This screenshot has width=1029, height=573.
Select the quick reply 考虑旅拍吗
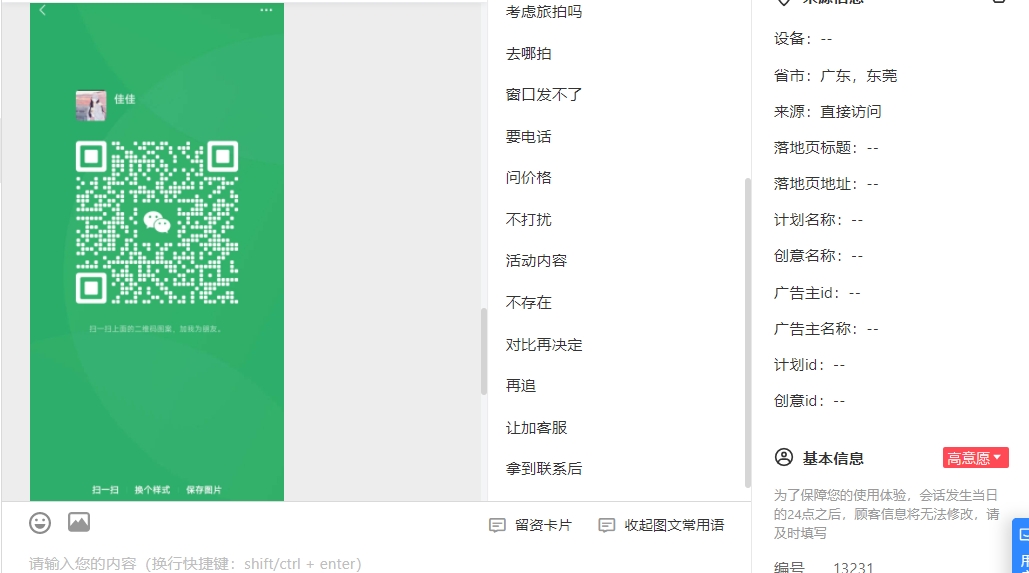(543, 12)
